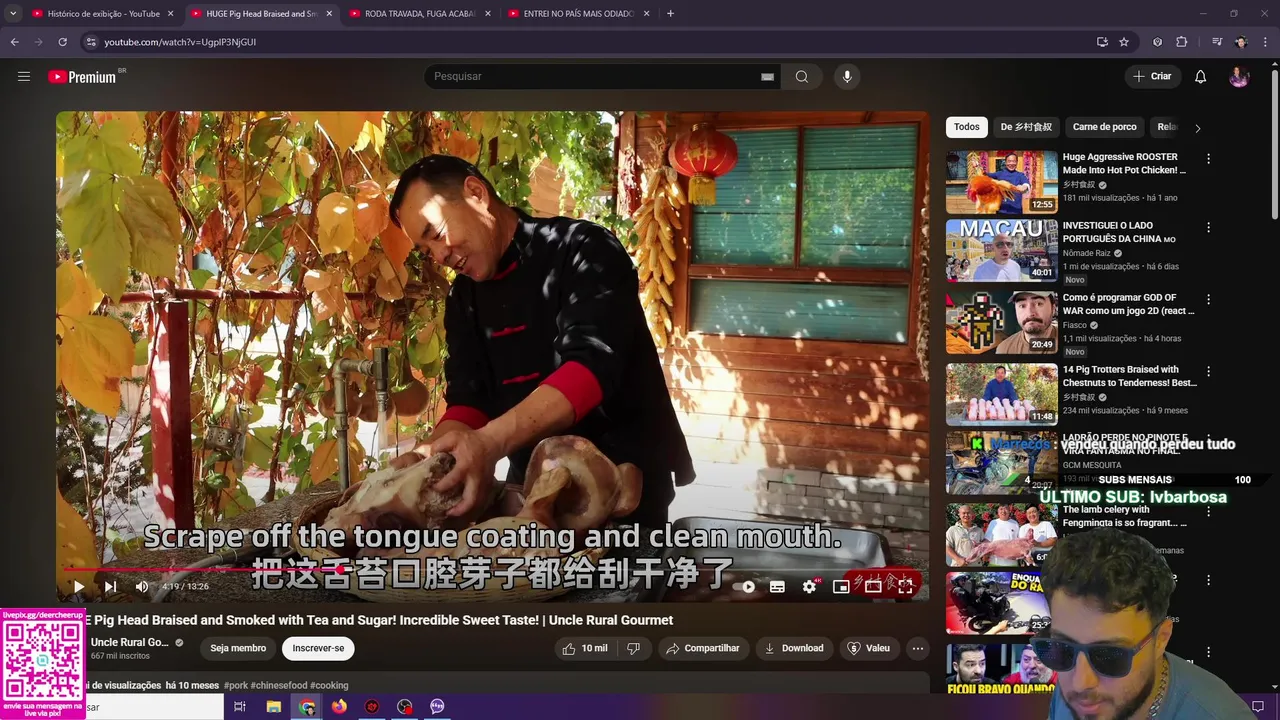Reload the page

pyautogui.click(x=62, y=42)
